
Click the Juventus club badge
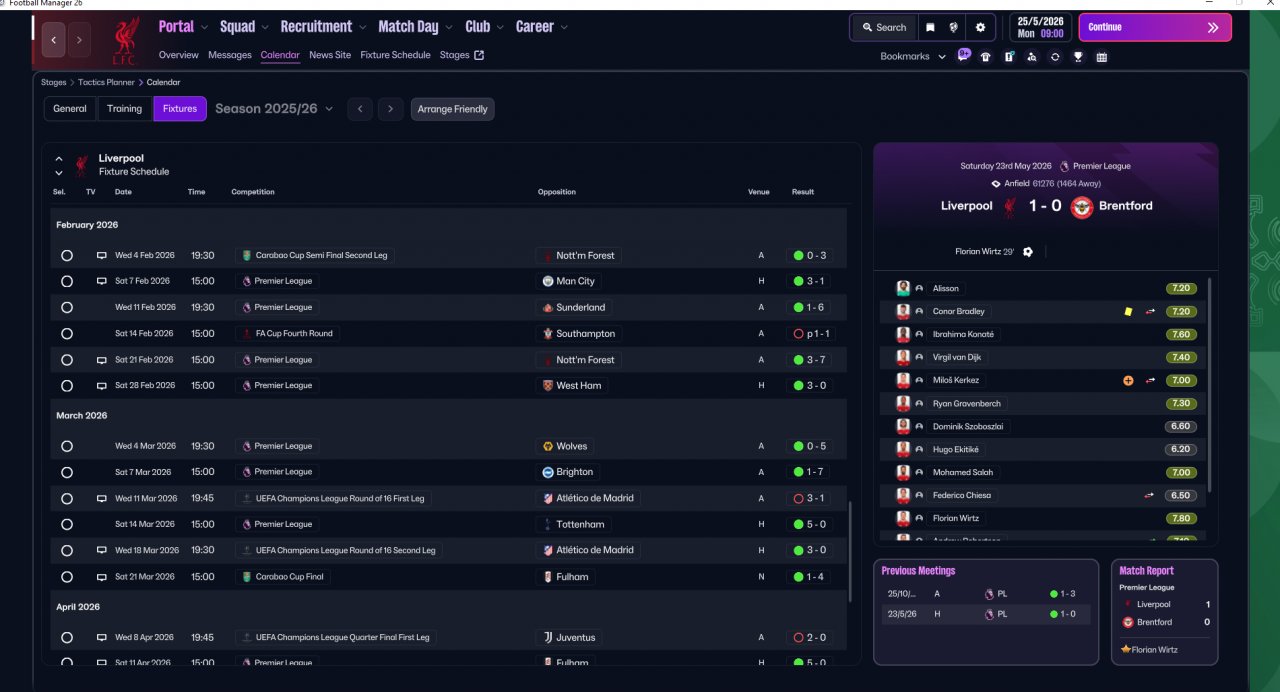coord(547,637)
